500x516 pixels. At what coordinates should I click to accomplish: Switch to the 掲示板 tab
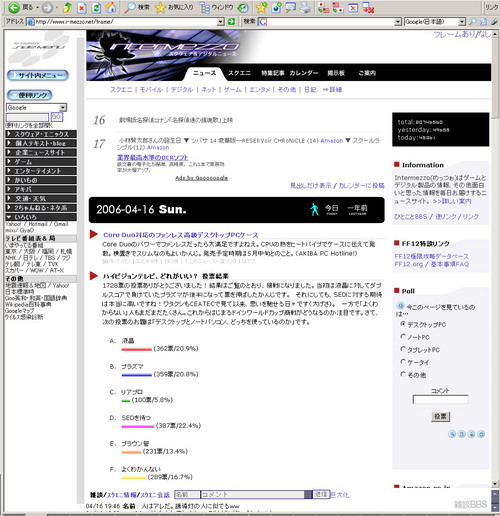point(336,73)
